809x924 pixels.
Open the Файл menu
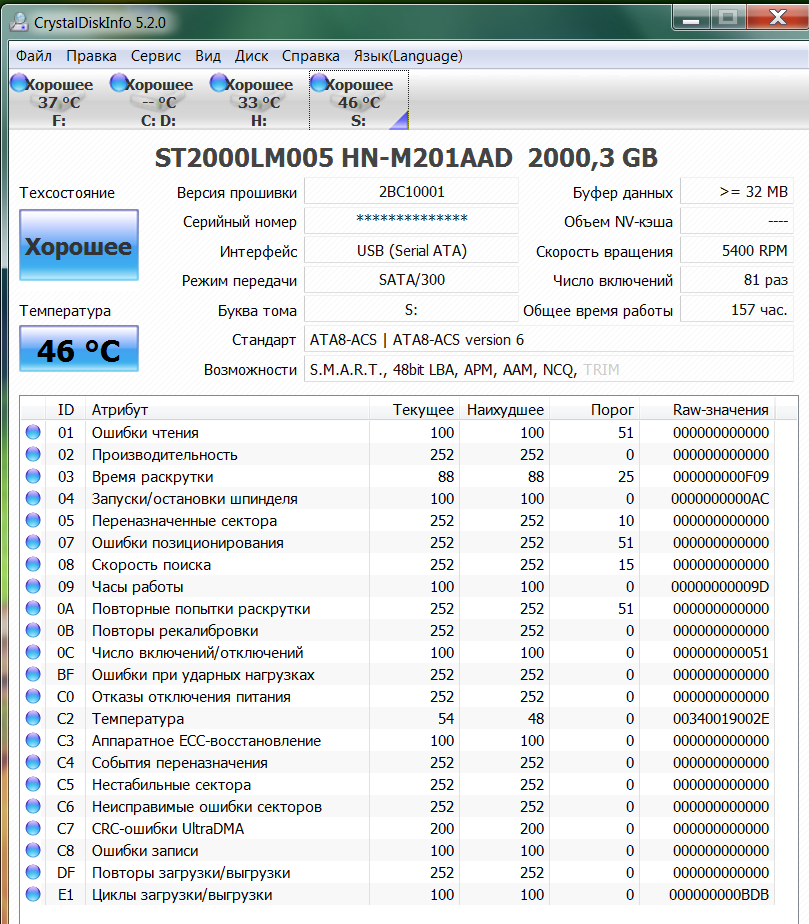click(x=34, y=56)
